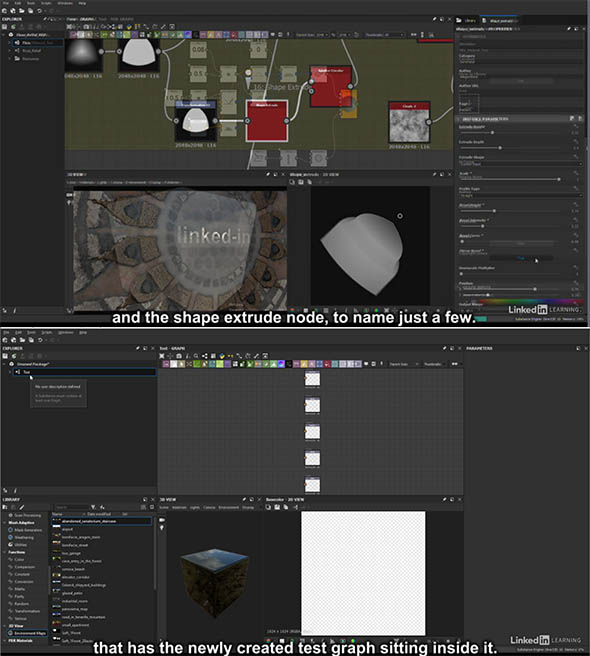Click Python script icon in Test graph toolbar
This screenshot has width=590, height=656.
point(222,356)
